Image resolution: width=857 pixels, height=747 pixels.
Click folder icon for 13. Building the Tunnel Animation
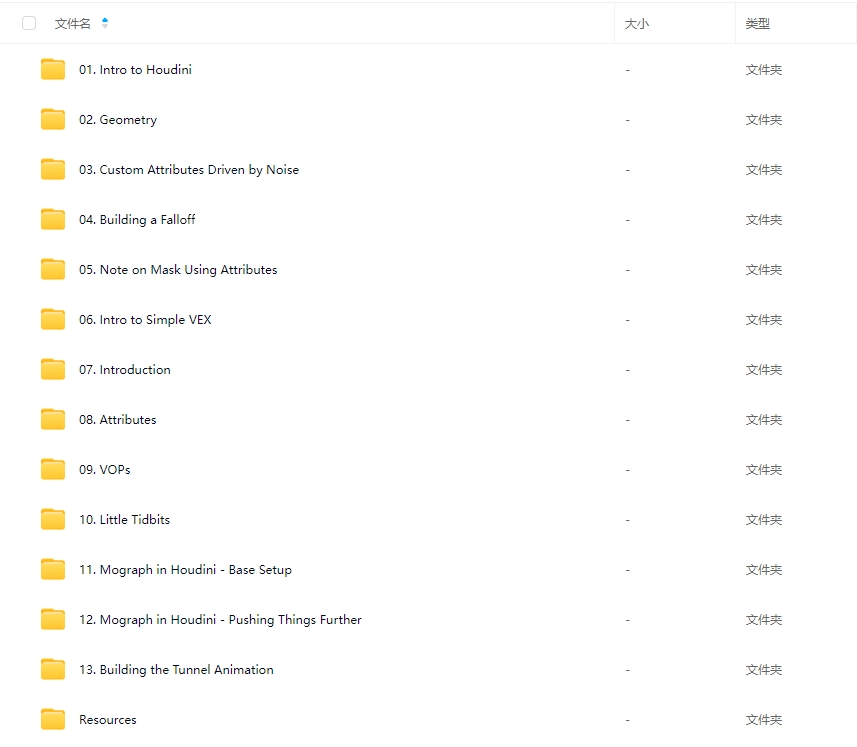[53, 669]
